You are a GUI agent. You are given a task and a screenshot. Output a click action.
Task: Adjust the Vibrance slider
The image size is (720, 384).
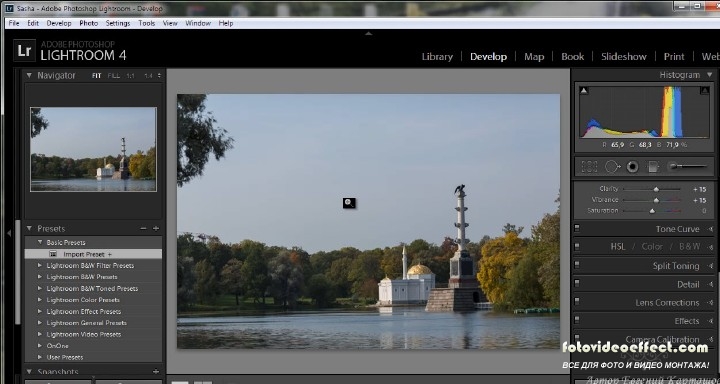[656, 200]
